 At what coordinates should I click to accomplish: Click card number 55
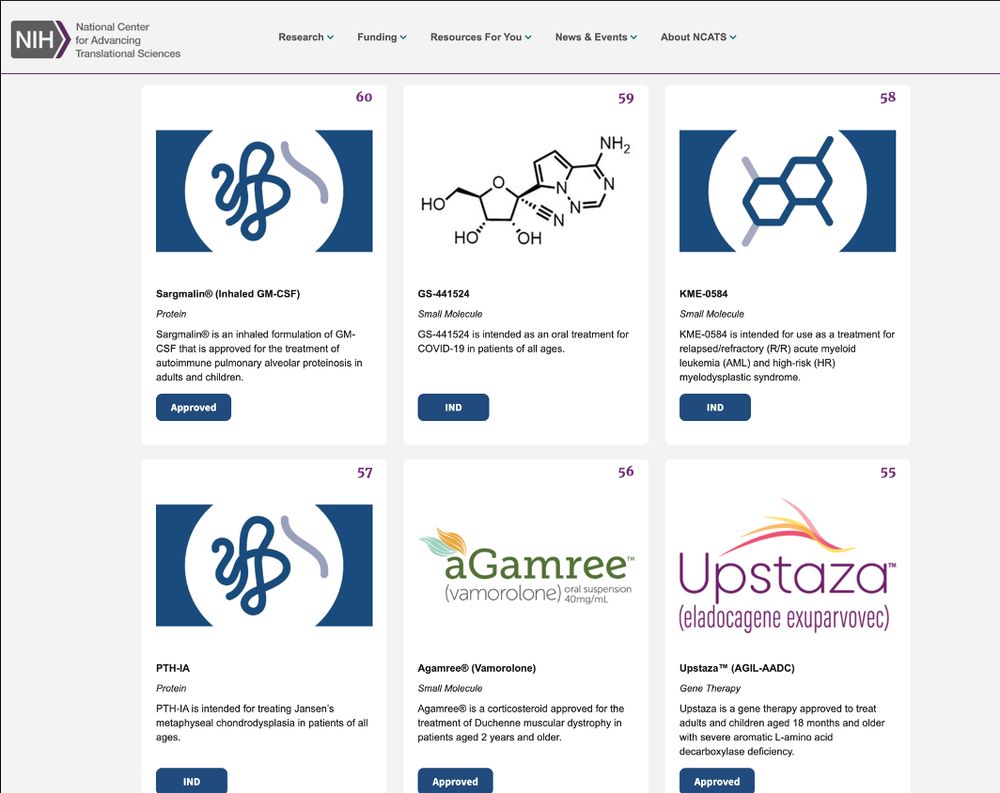coord(888,472)
